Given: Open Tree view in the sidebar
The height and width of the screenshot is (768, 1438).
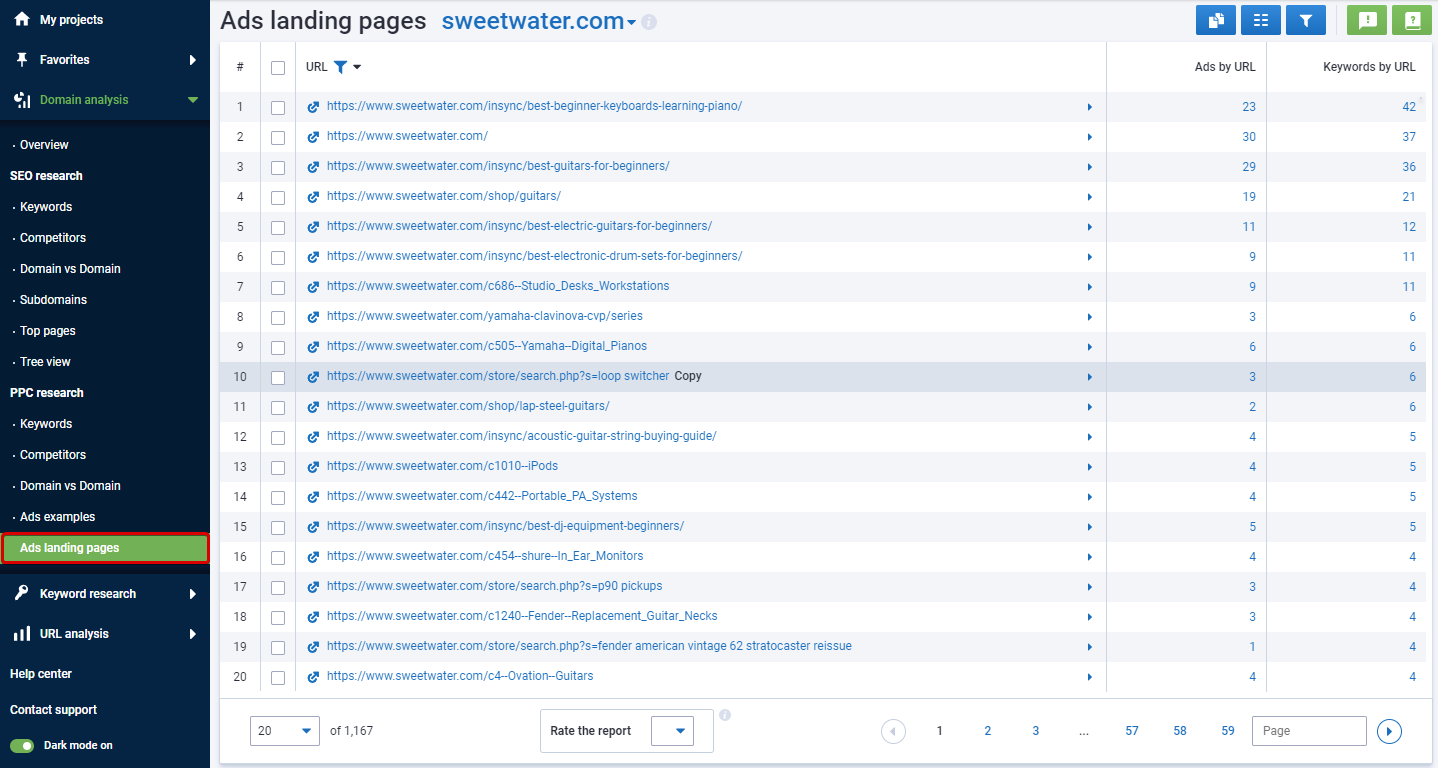Looking at the screenshot, I should [45, 362].
